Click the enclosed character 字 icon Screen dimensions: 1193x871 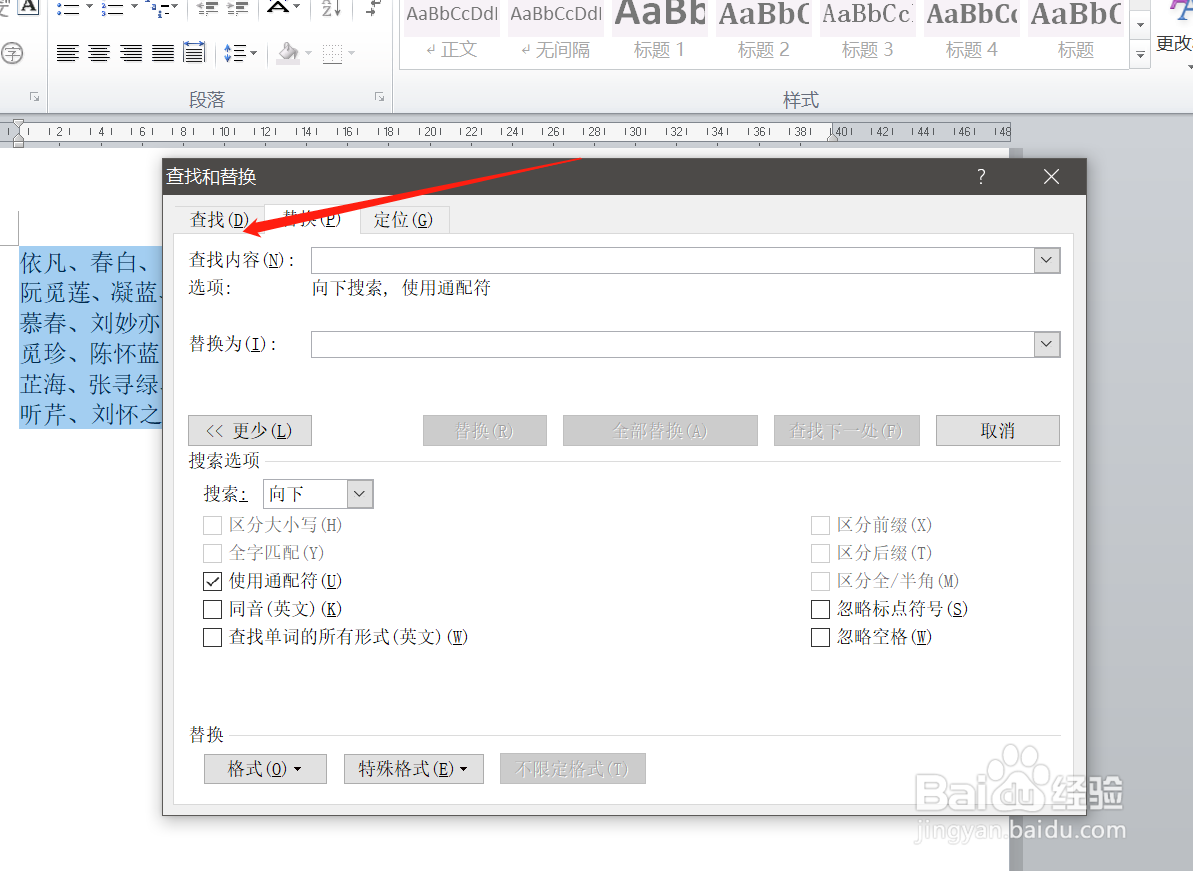point(11,53)
